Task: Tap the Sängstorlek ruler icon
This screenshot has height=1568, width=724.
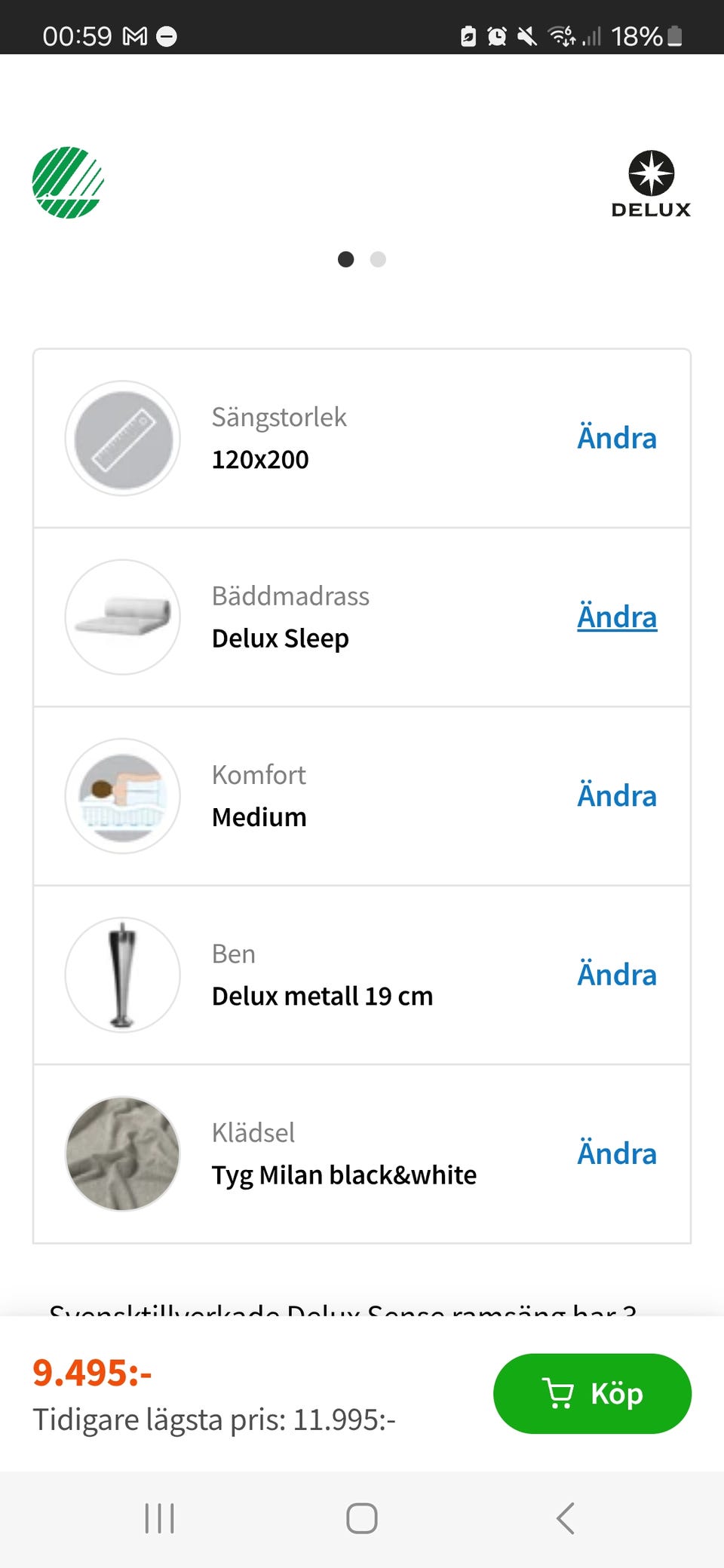Action: point(123,438)
